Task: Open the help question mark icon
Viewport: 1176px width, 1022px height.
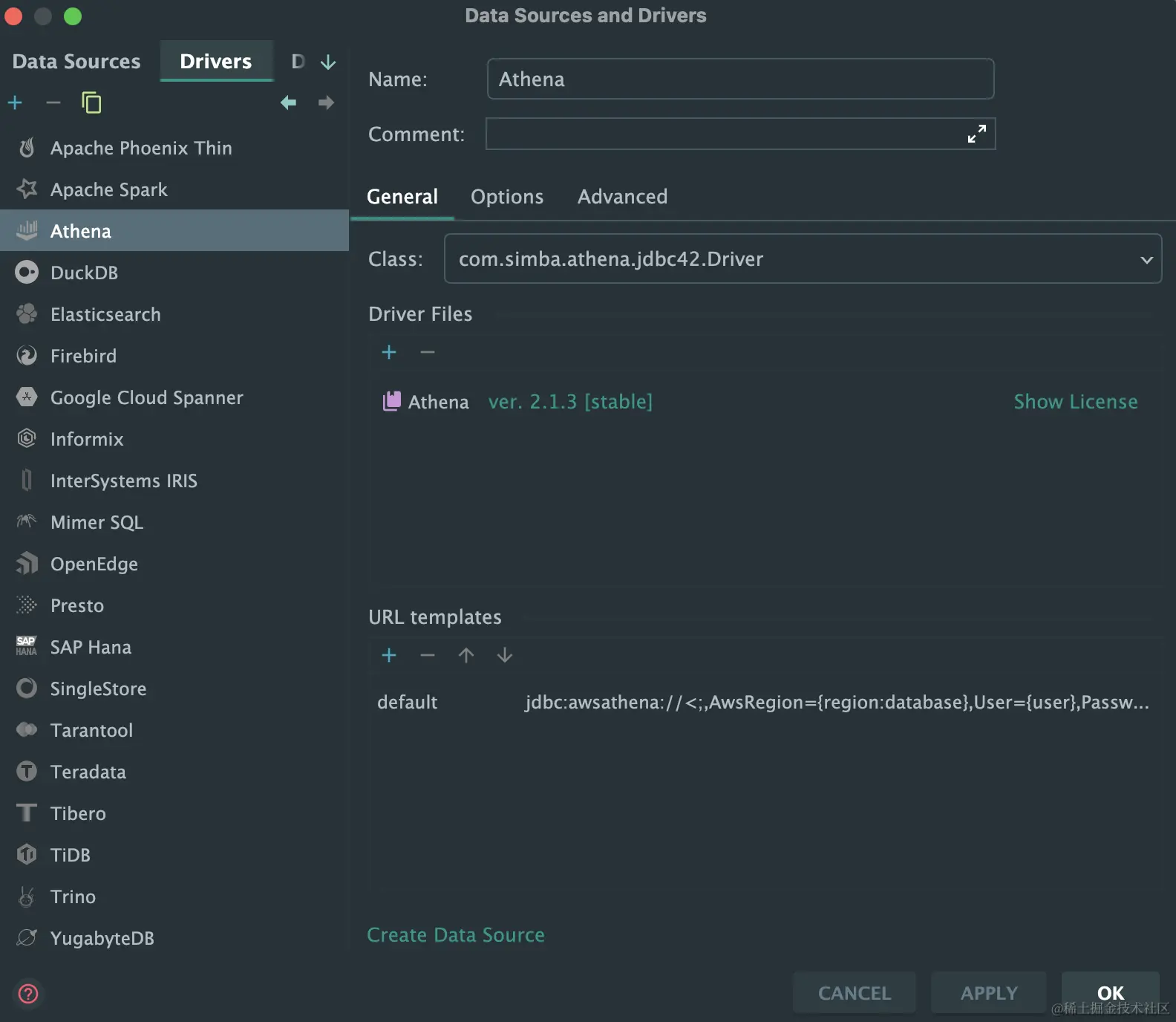Action: (28, 993)
